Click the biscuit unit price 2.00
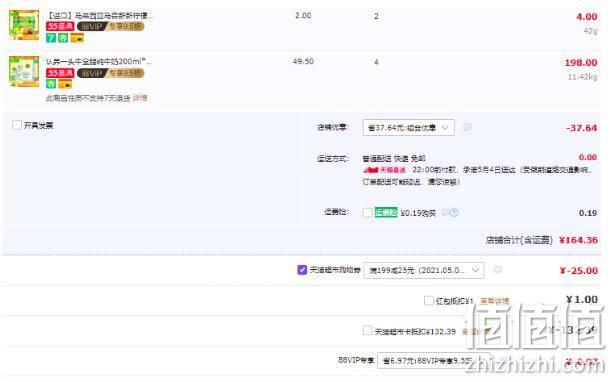Viewport: 614px width, 382px height. click(x=303, y=16)
